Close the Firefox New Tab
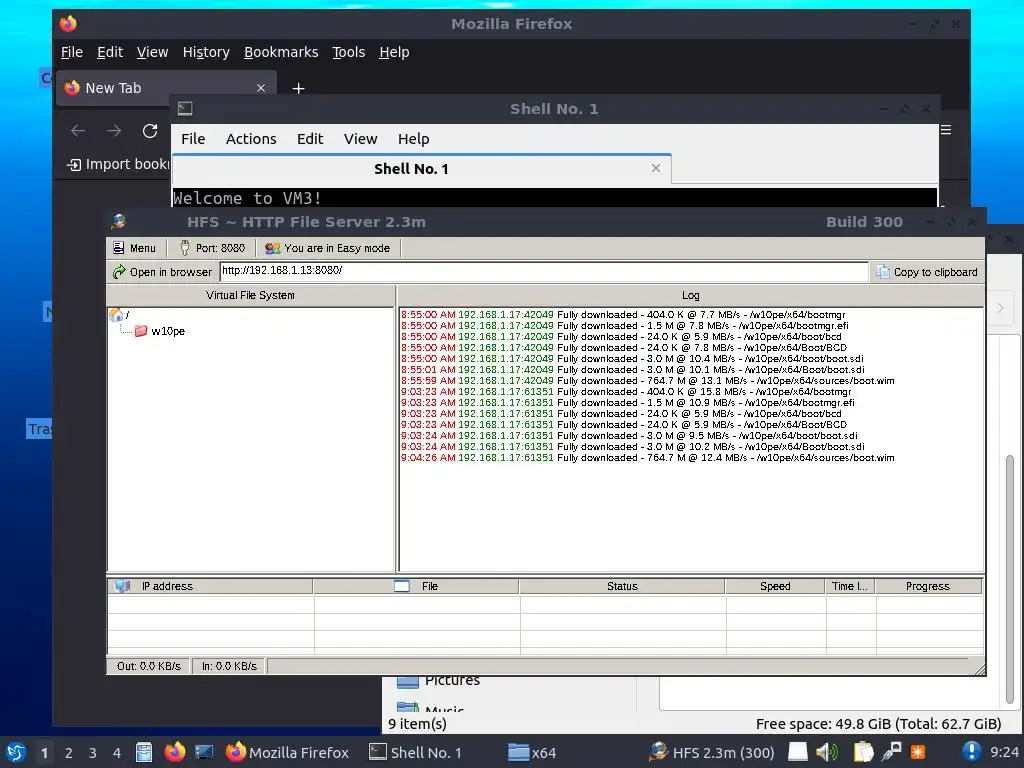Image resolution: width=1024 pixels, height=768 pixels. 261,88
